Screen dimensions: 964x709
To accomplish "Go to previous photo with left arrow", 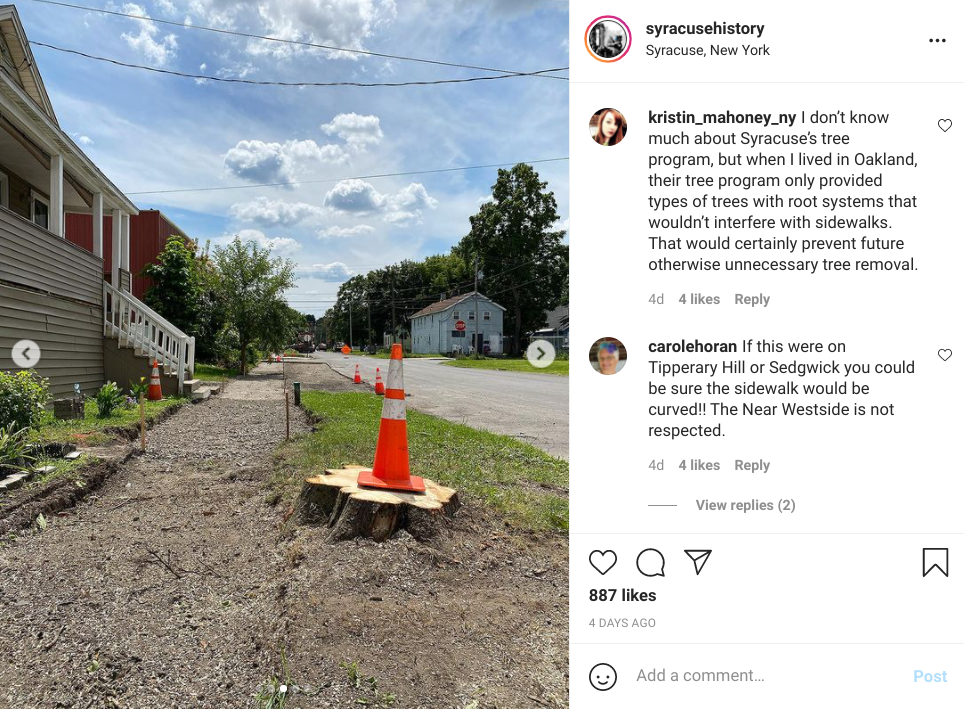I will click(x=26, y=354).
